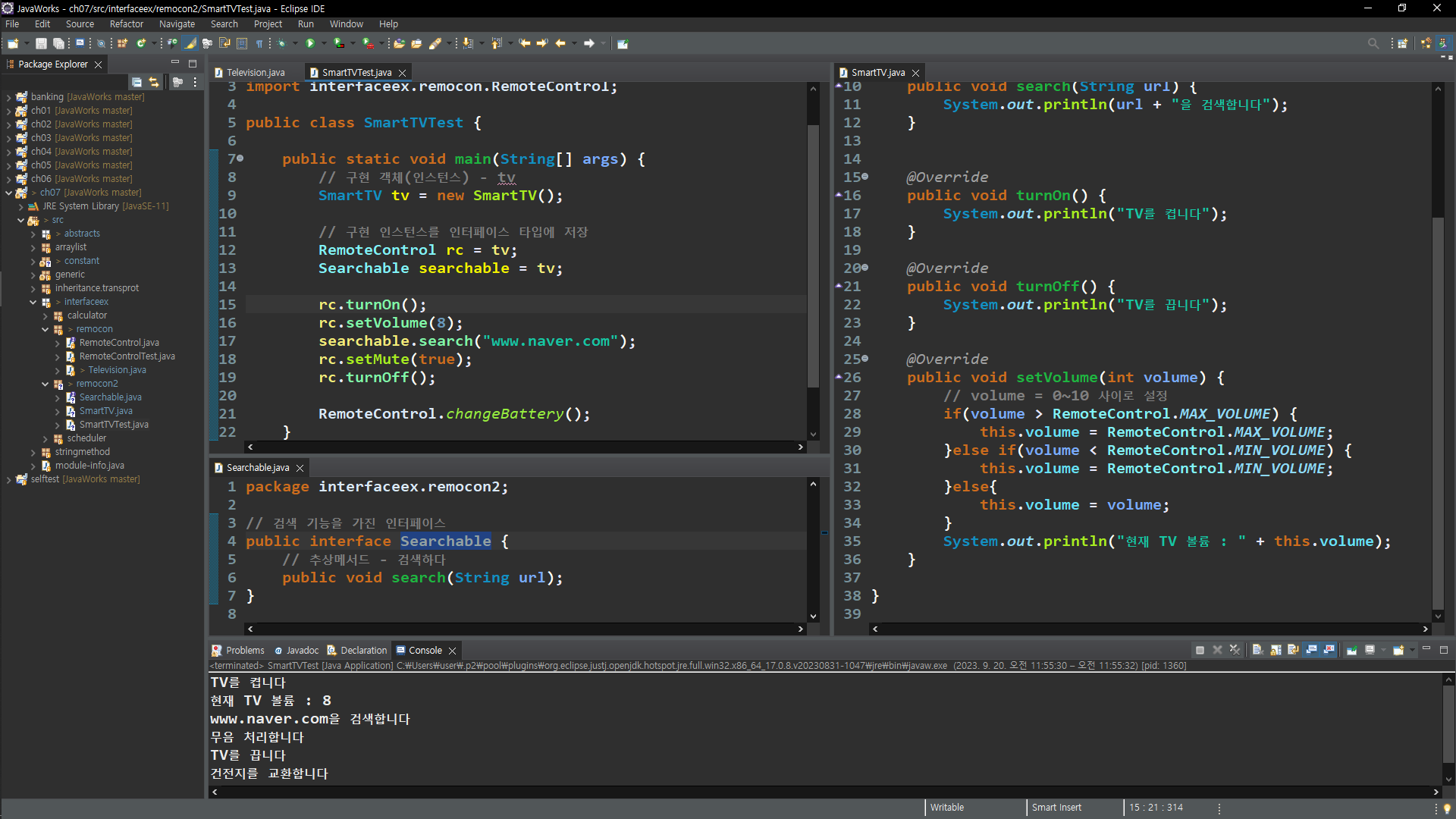Image resolution: width=1456 pixels, height=819 pixels.
Task: Click Collapse All in Package Explorer
Action: click(x=136, y=82)
